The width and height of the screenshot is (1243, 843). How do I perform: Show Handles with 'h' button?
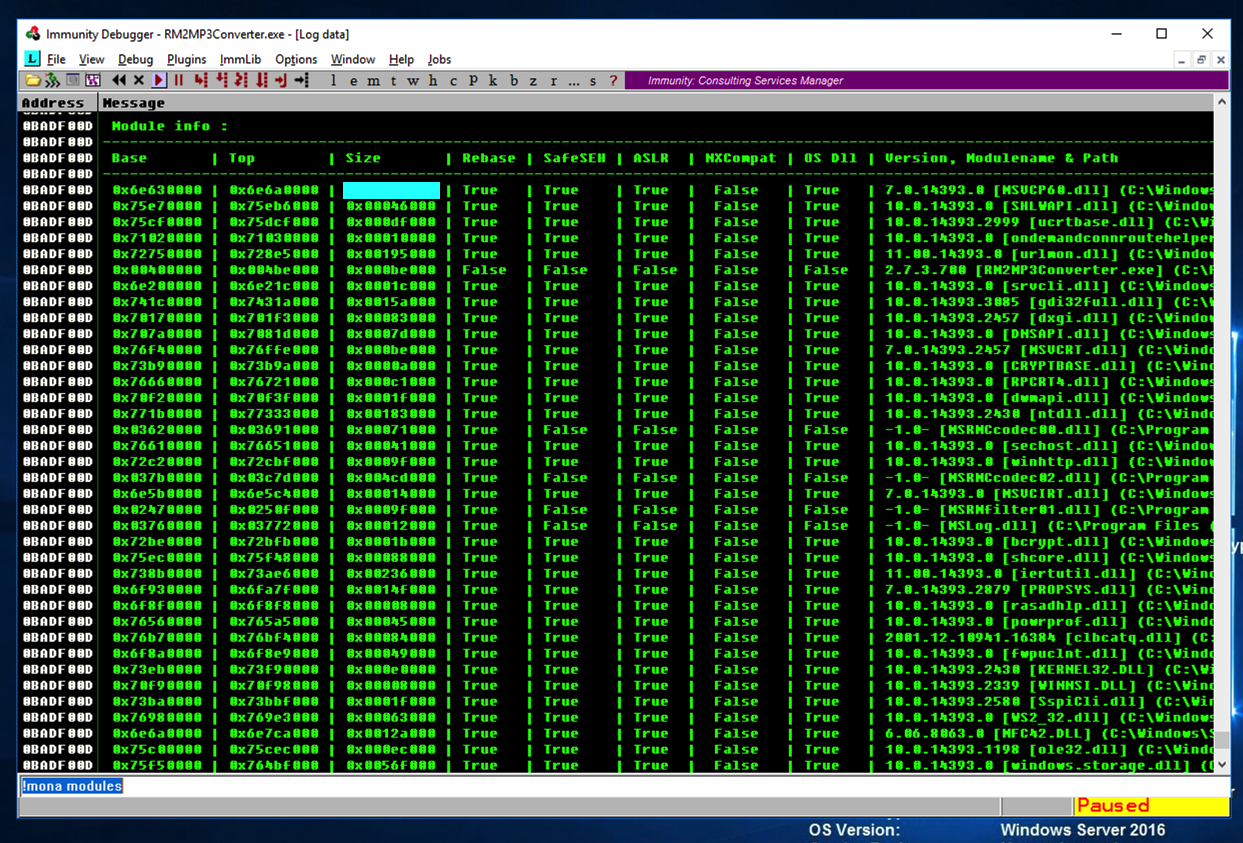pos(433,80)
